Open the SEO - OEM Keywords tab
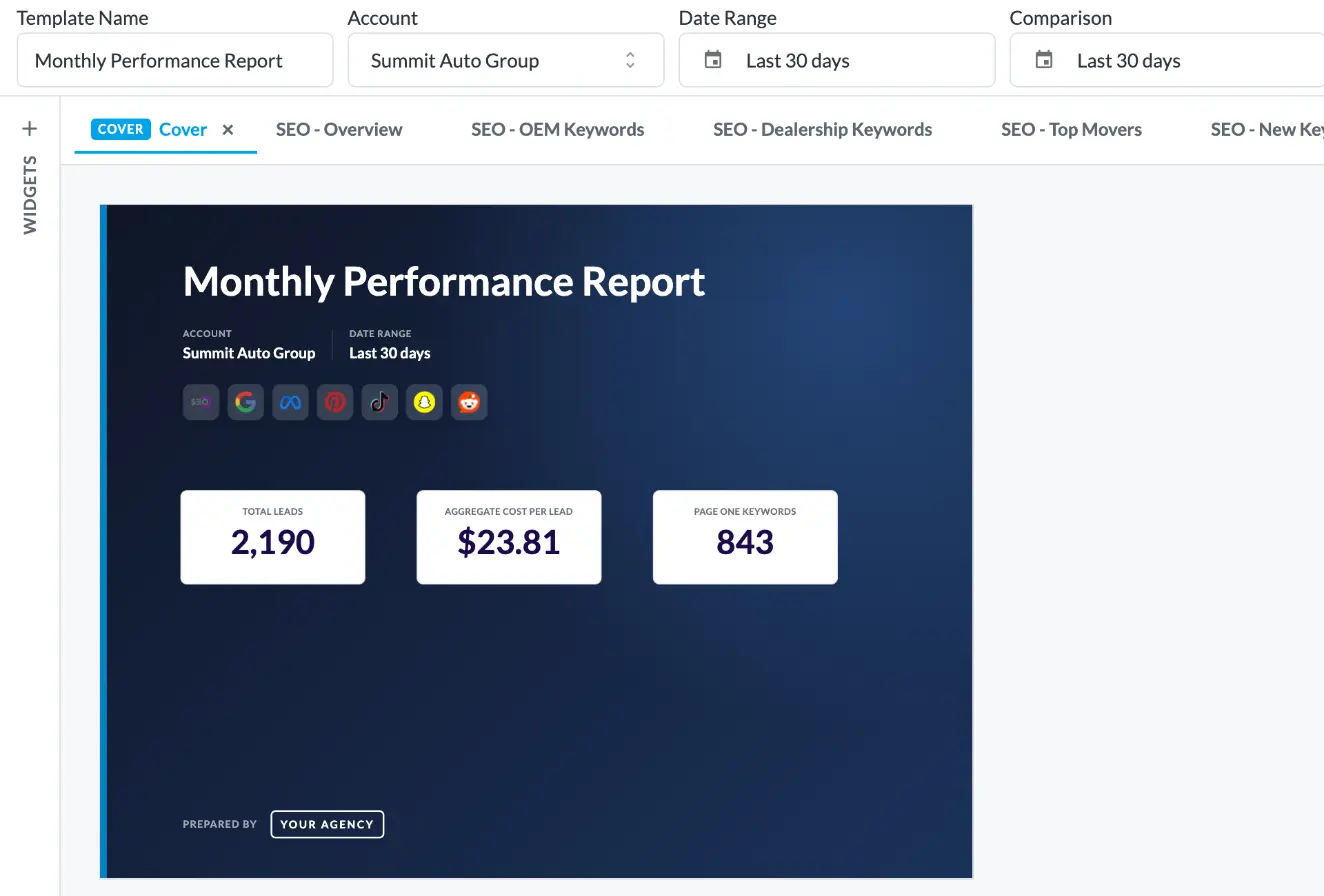This screenshot has width=1324, height=896. pyautogui.click(x=558, y=129)
